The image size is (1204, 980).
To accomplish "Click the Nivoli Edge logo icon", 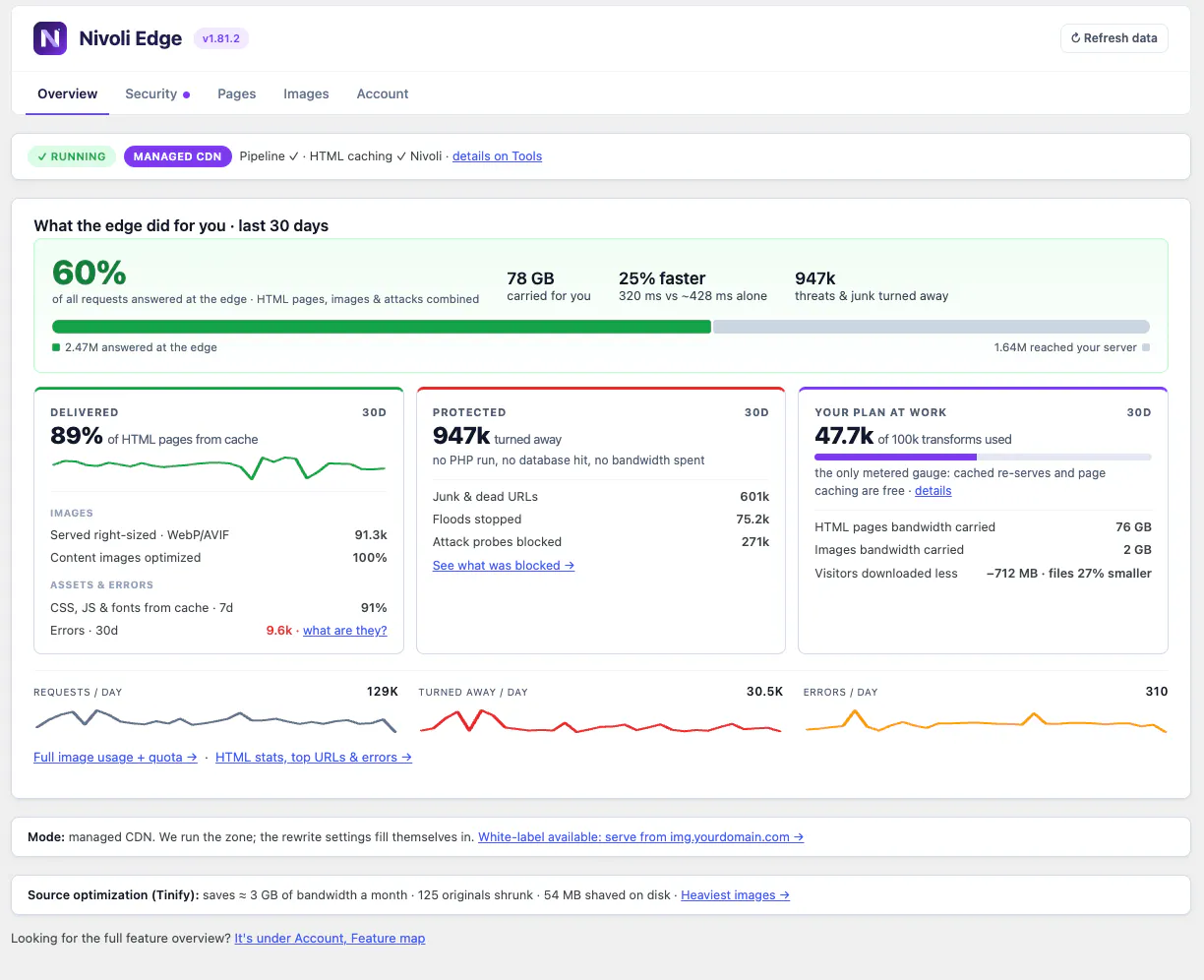I will (x=50, y=38).
